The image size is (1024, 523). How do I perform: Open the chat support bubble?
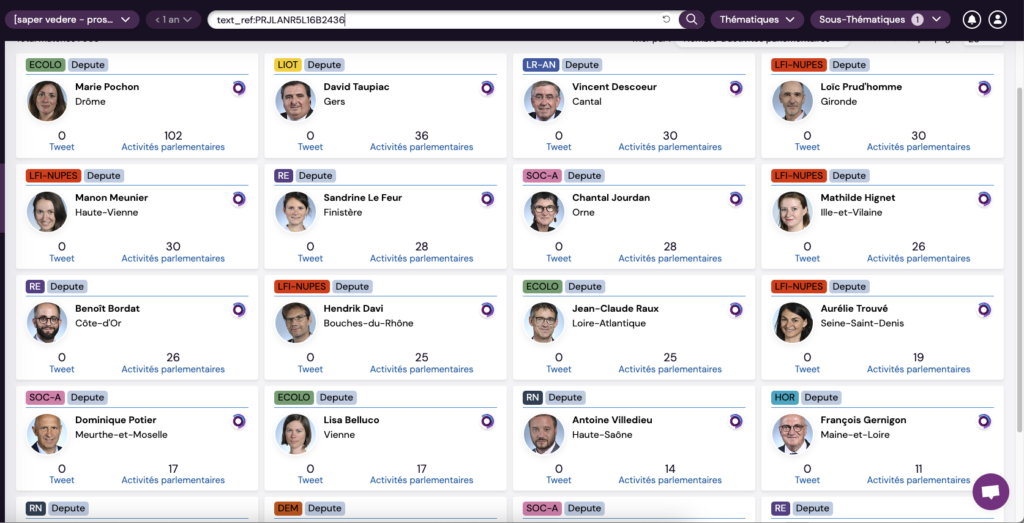(990, 492)
